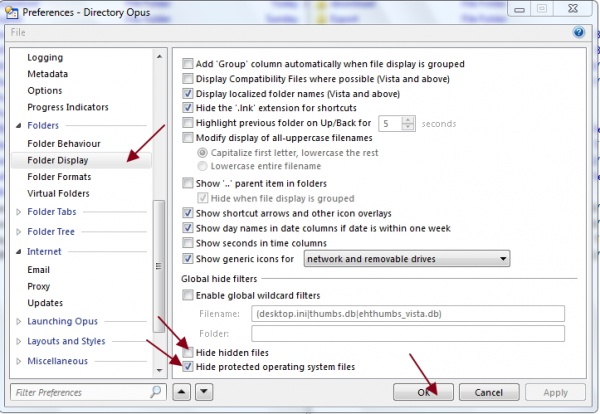Viewport: 600px width, 414px height.
Task: Toggle Hide the '.lnk' extension for shortcuts
Action: coord(188,108)
